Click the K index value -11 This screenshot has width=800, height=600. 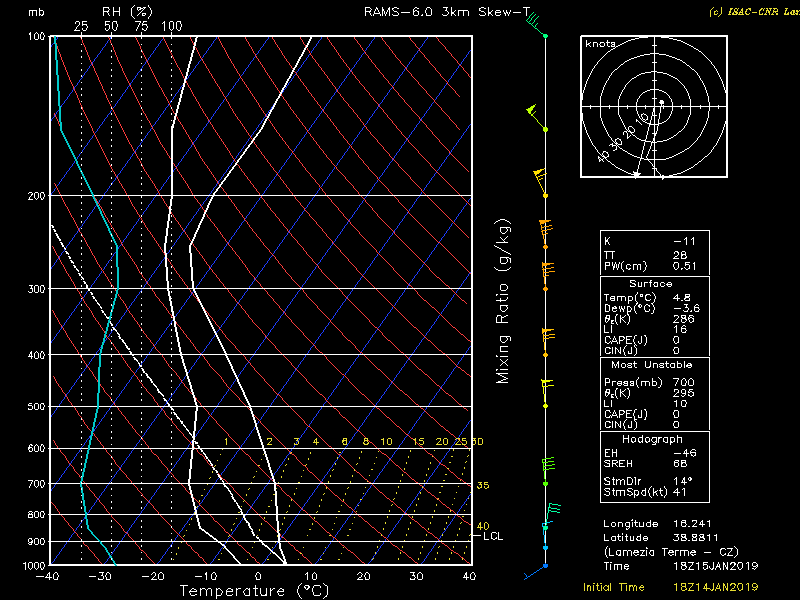[684, 241]
